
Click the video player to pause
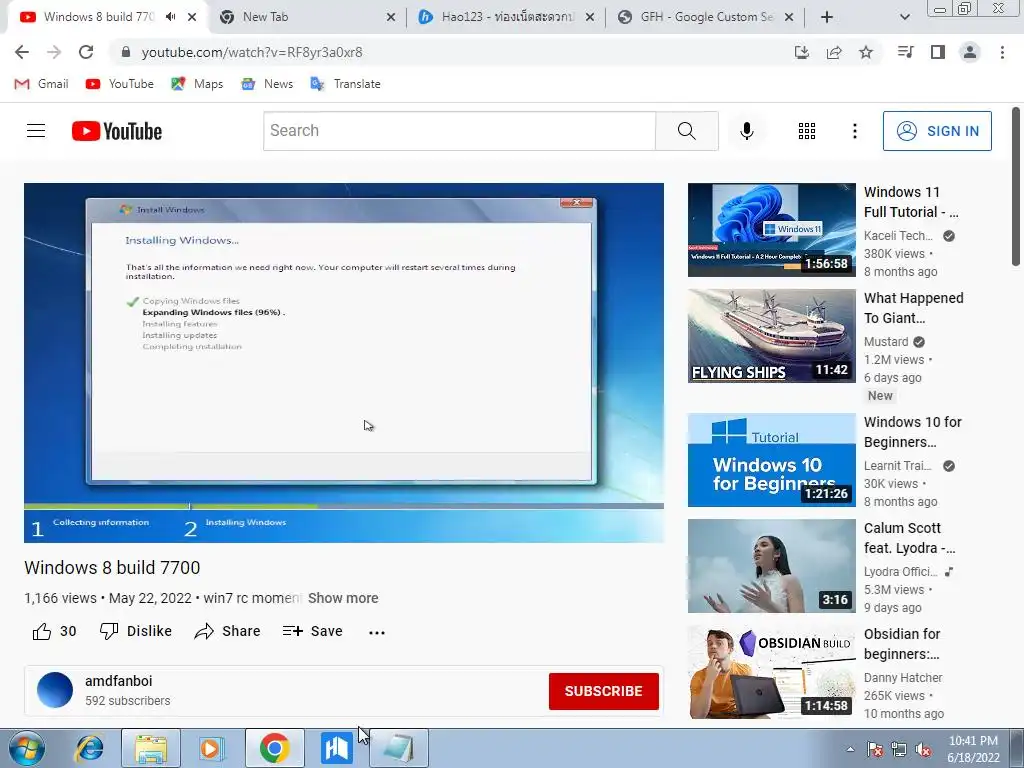coord(344,362)
